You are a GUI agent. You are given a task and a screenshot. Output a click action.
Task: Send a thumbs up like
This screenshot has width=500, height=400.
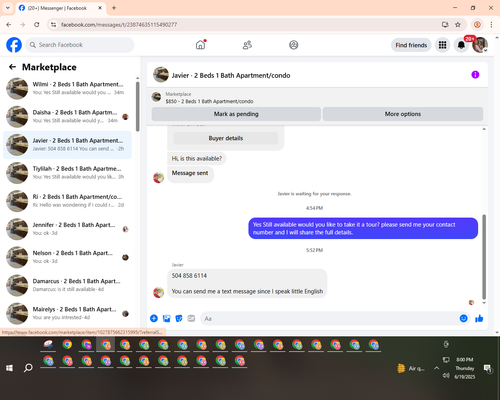(x=479, y=318)
